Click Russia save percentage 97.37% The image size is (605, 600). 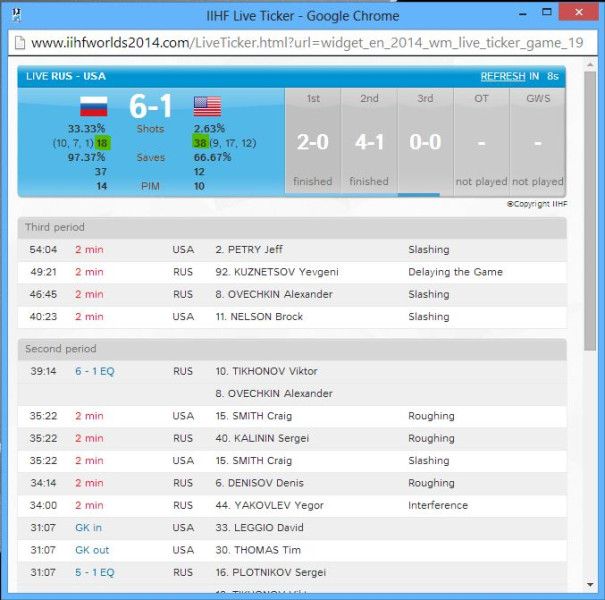86,157
